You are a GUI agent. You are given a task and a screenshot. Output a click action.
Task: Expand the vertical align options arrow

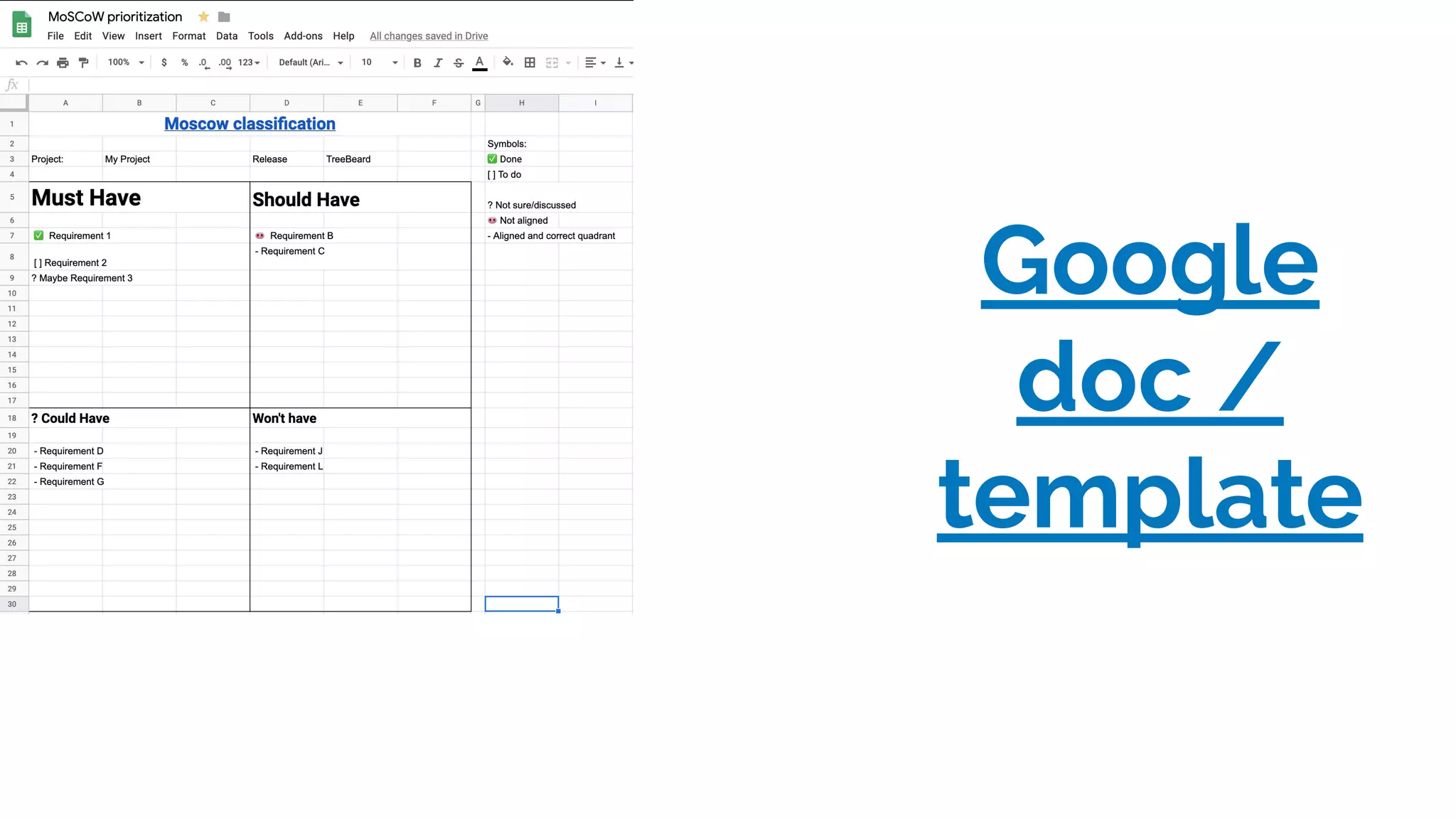pyautogui.click(x=631, y=63)
